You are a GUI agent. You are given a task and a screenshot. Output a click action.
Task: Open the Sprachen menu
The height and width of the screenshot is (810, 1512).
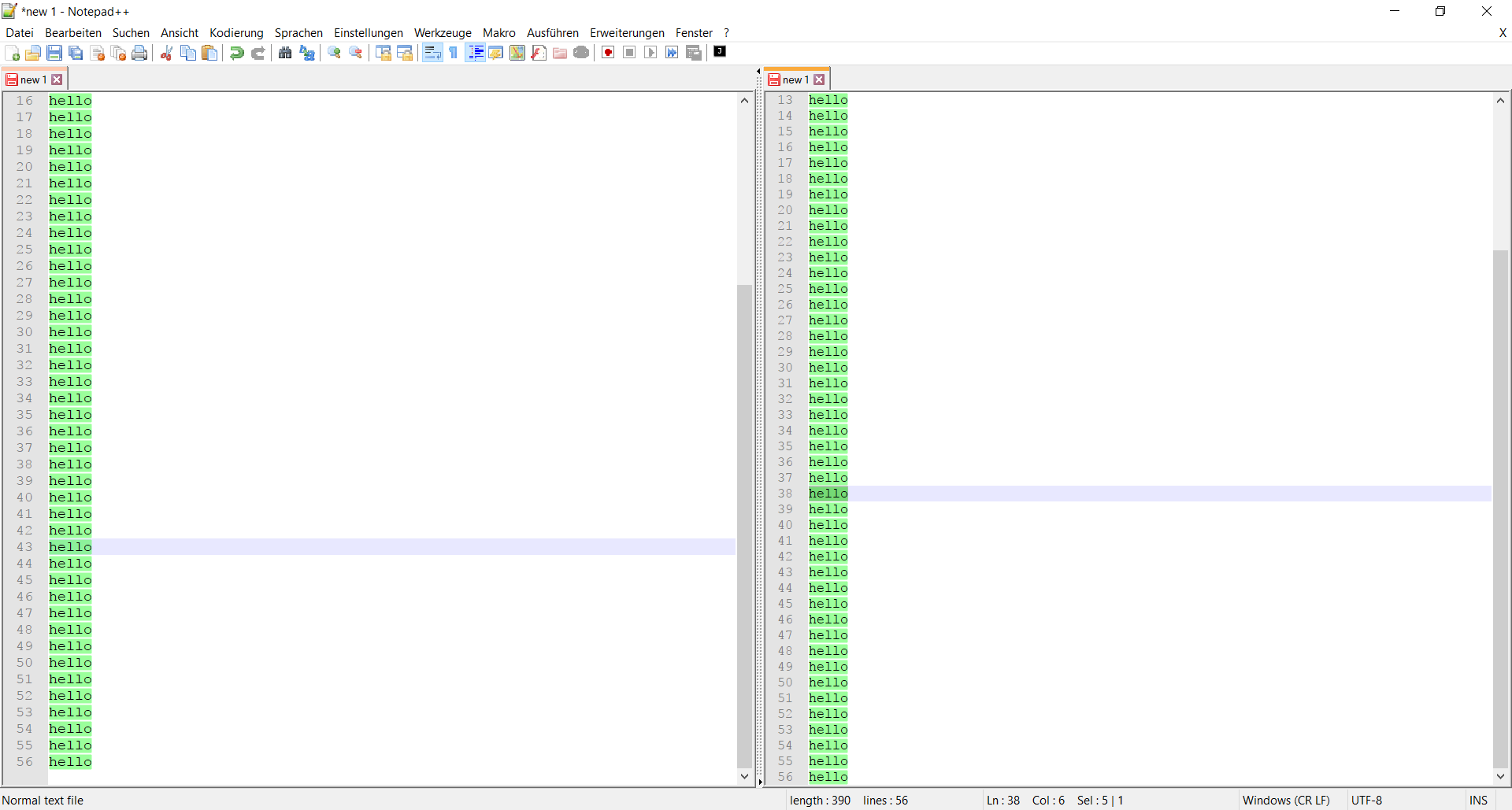coord(298,33)
